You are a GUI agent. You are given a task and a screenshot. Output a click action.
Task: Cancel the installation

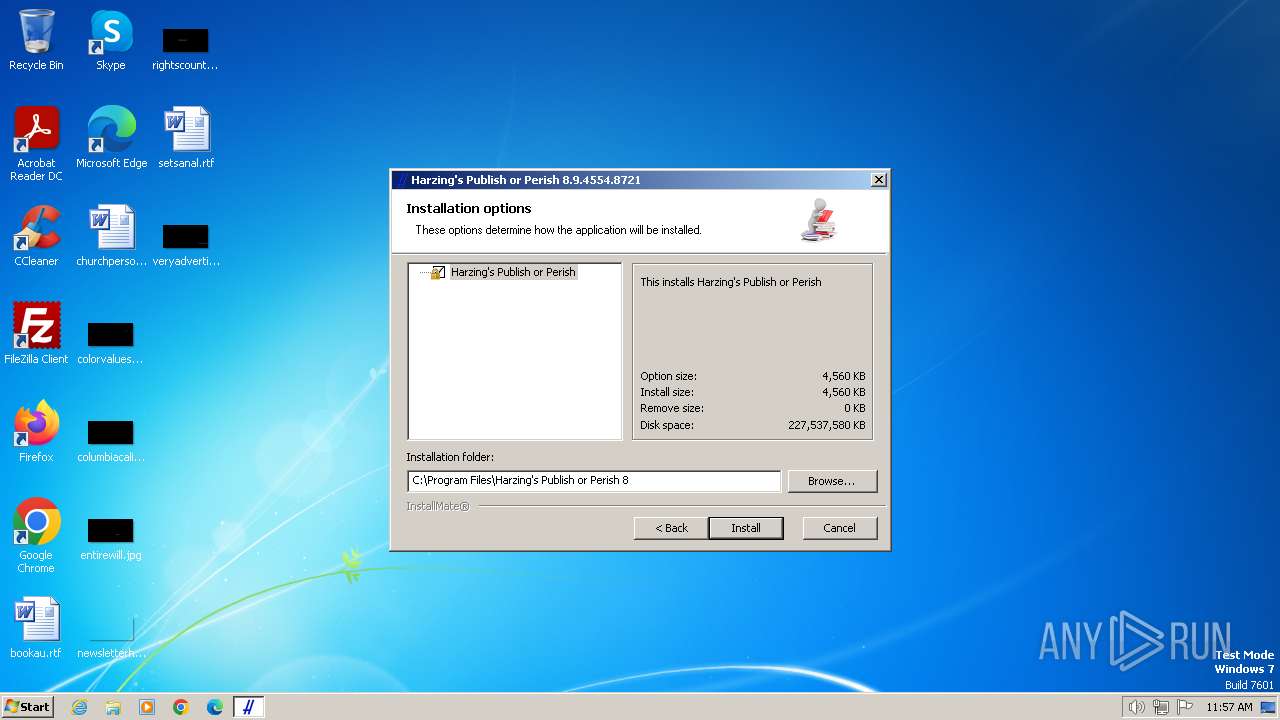(x=839, y=528)
